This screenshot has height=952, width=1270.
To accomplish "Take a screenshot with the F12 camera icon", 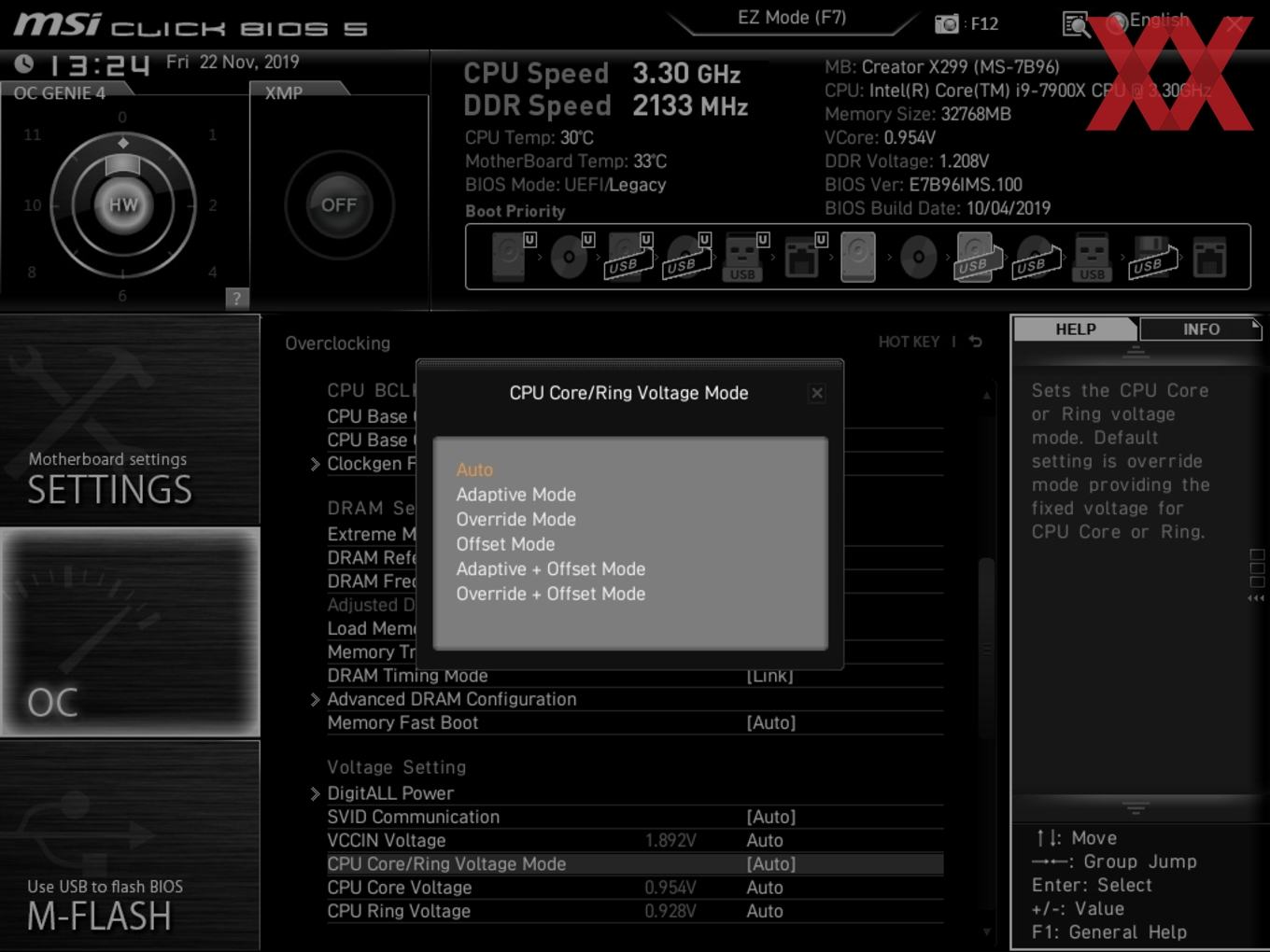I will pyautogui.click(x=947, y=24).
